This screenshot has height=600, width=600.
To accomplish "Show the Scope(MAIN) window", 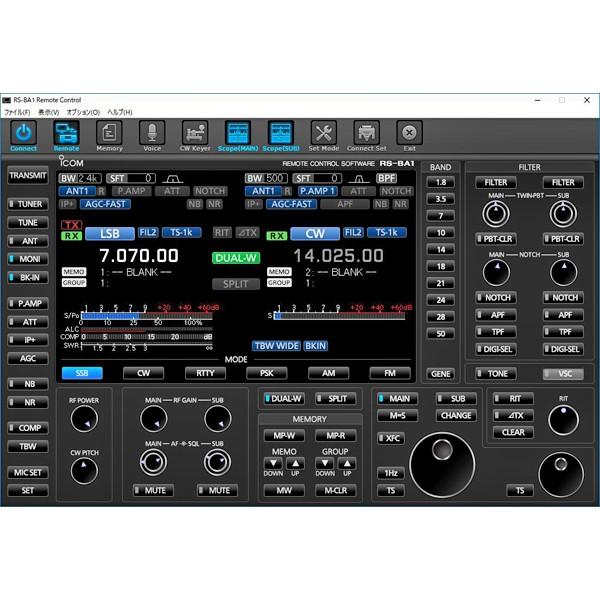I will pos(238,133).
